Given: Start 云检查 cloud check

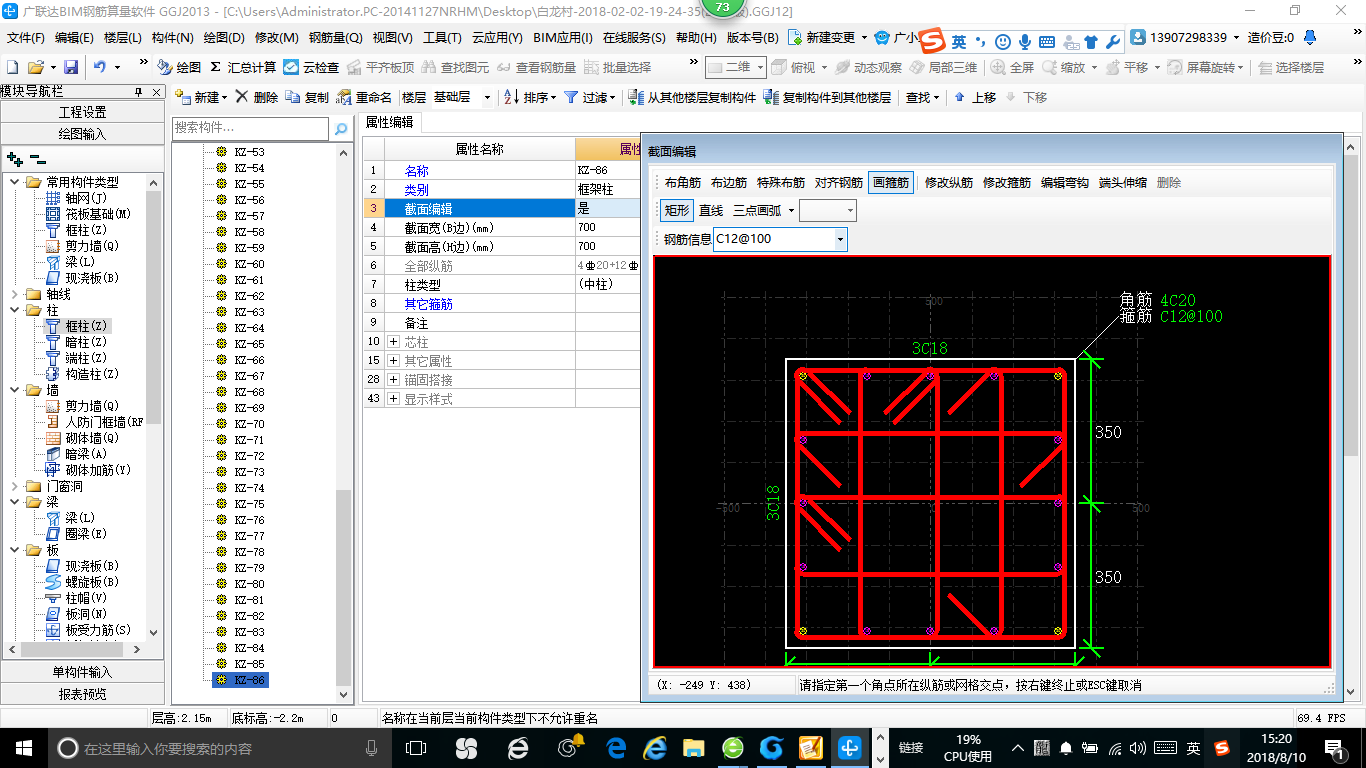Looking at the screenshot, I should coord(311,67).
